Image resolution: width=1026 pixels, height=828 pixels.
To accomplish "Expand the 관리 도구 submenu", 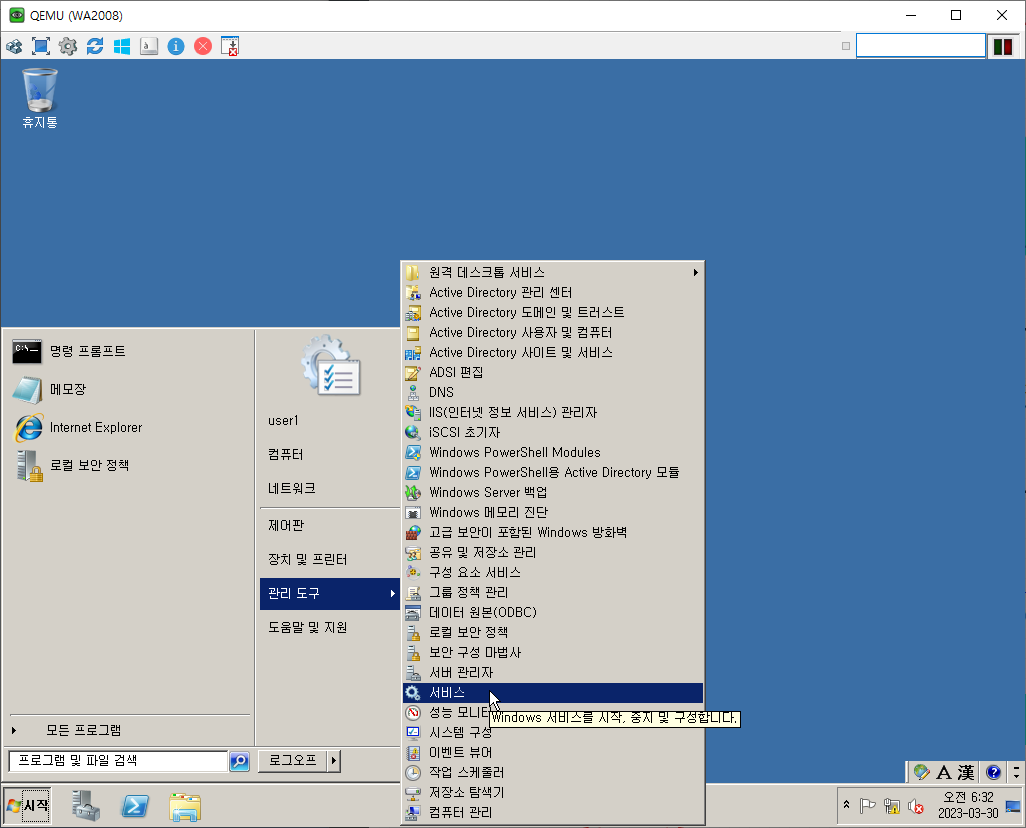I will pos(330,594).
